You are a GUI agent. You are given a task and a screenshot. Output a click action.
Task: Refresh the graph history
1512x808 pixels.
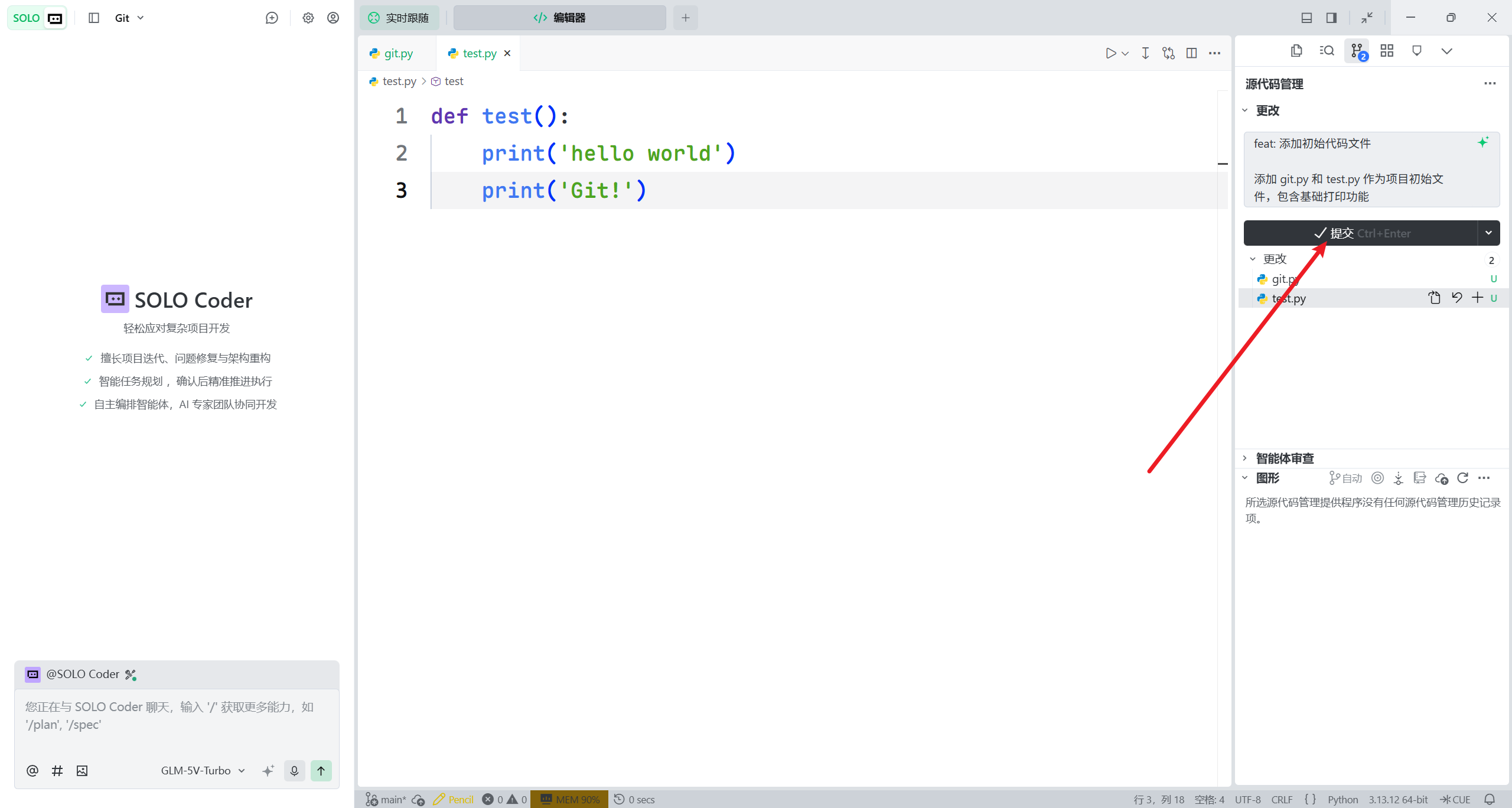pyautogui.click(x=1462, y=478)
